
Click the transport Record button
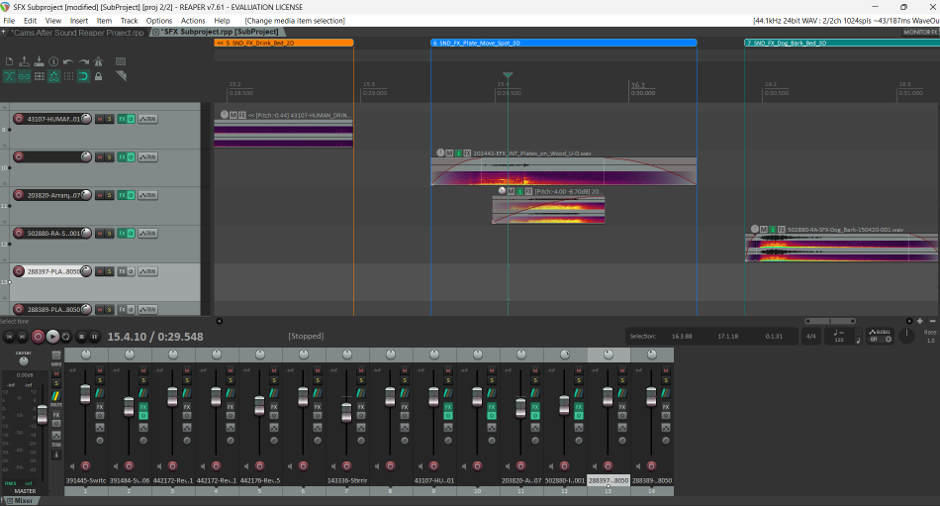(38, 337)
